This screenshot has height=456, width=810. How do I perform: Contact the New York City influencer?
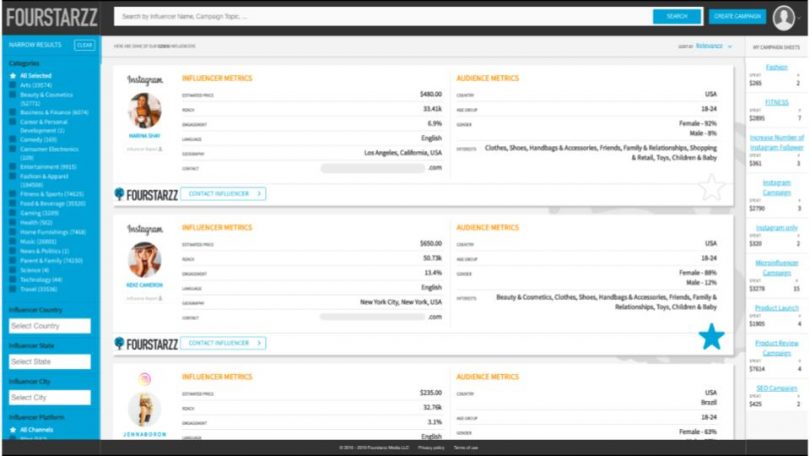(224, 343)
